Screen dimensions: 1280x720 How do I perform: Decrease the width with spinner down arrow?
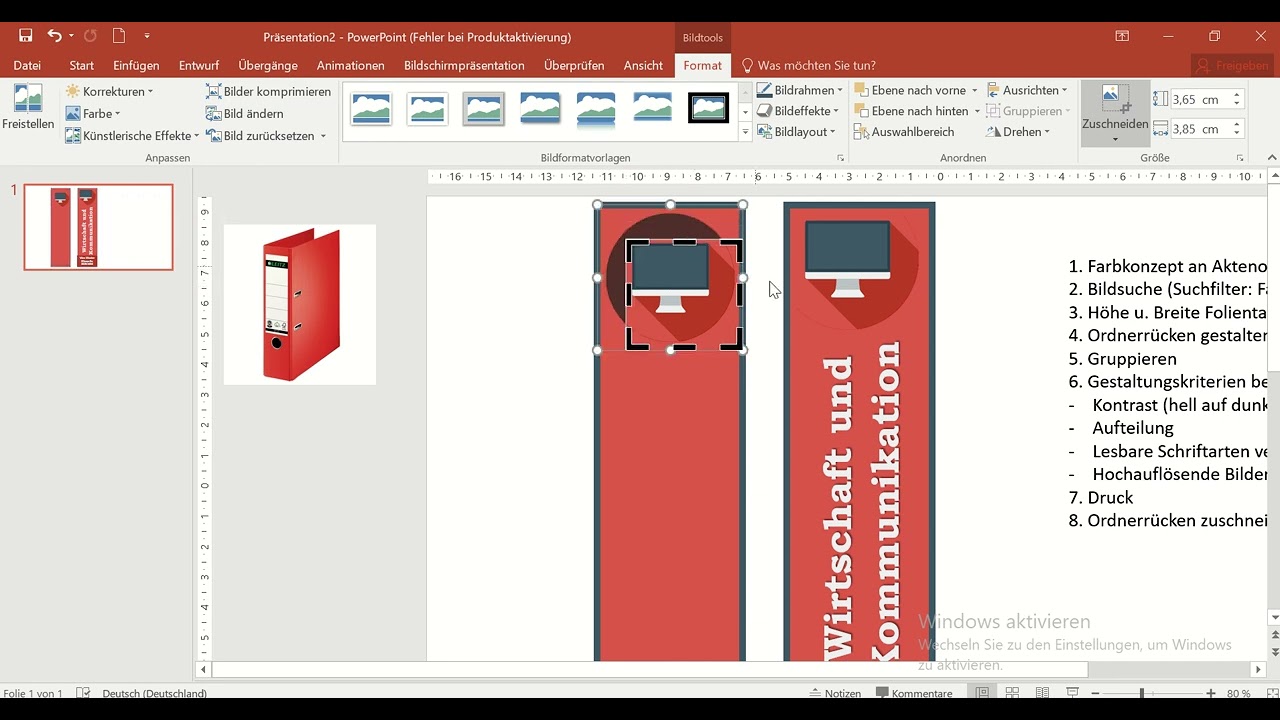pos(1237,134)
